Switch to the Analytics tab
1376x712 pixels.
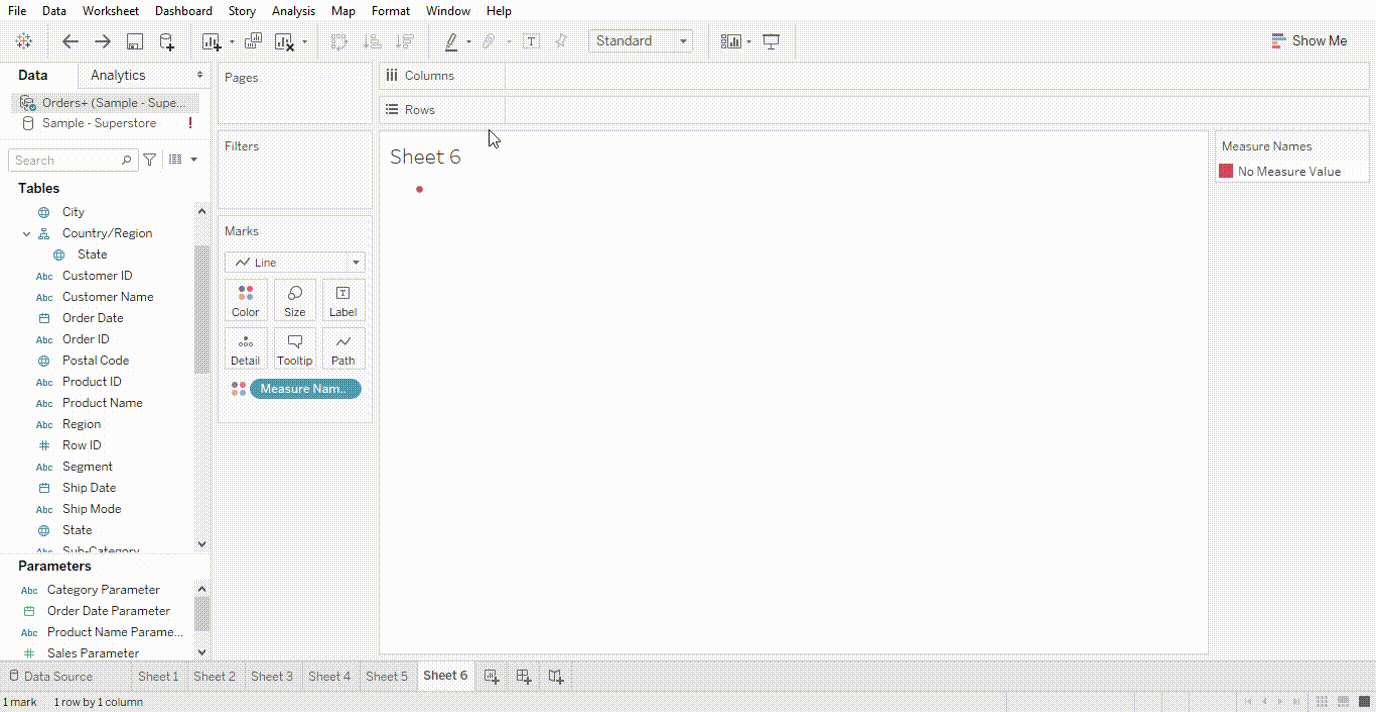(118, 75)
